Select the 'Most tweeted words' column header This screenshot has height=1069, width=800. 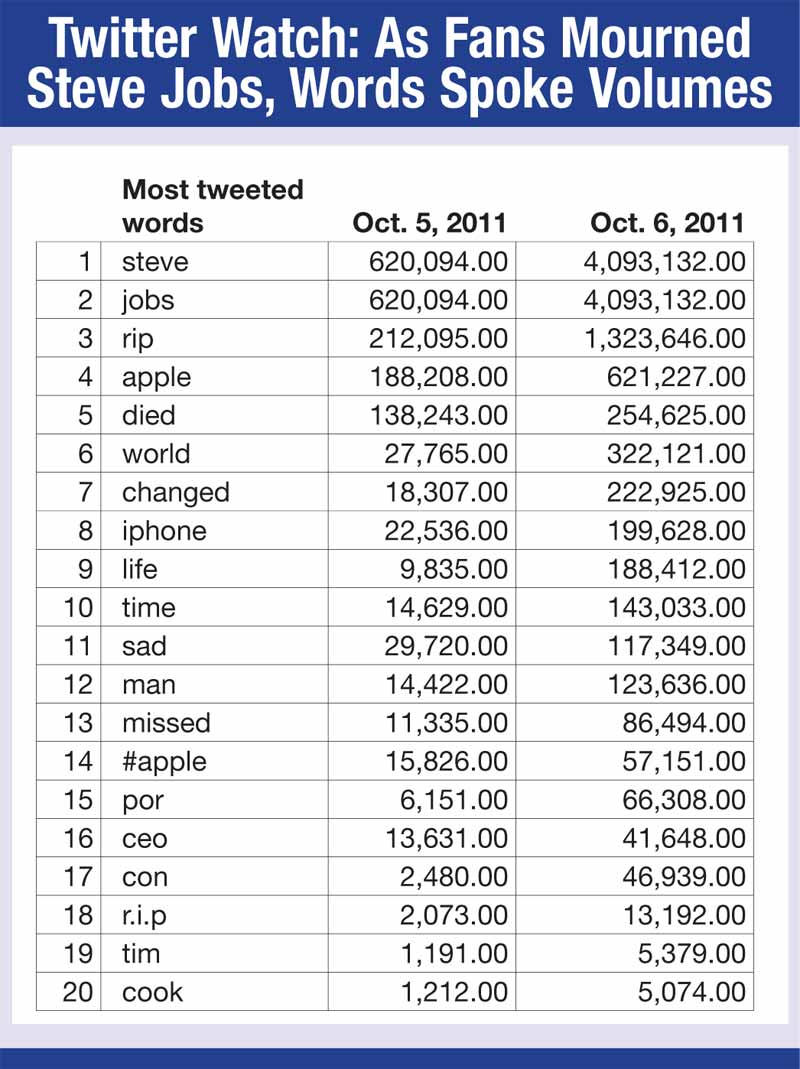tap(212, 205)
